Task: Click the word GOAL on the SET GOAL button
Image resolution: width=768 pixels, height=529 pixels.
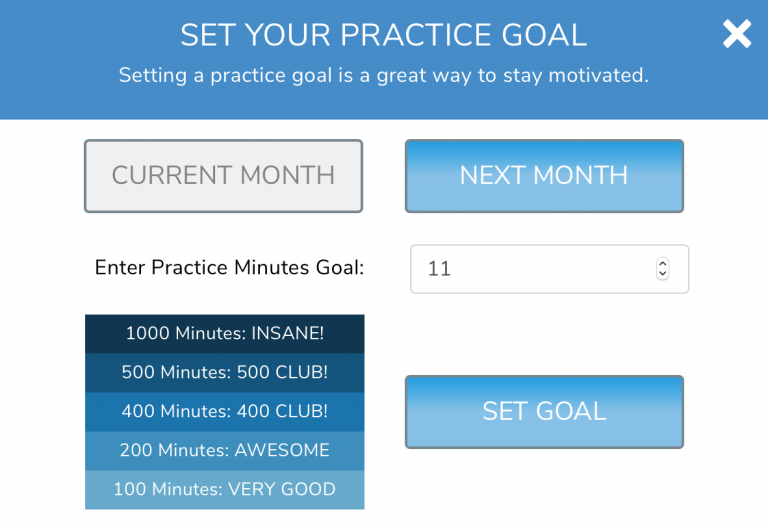Action: [571, 411]
